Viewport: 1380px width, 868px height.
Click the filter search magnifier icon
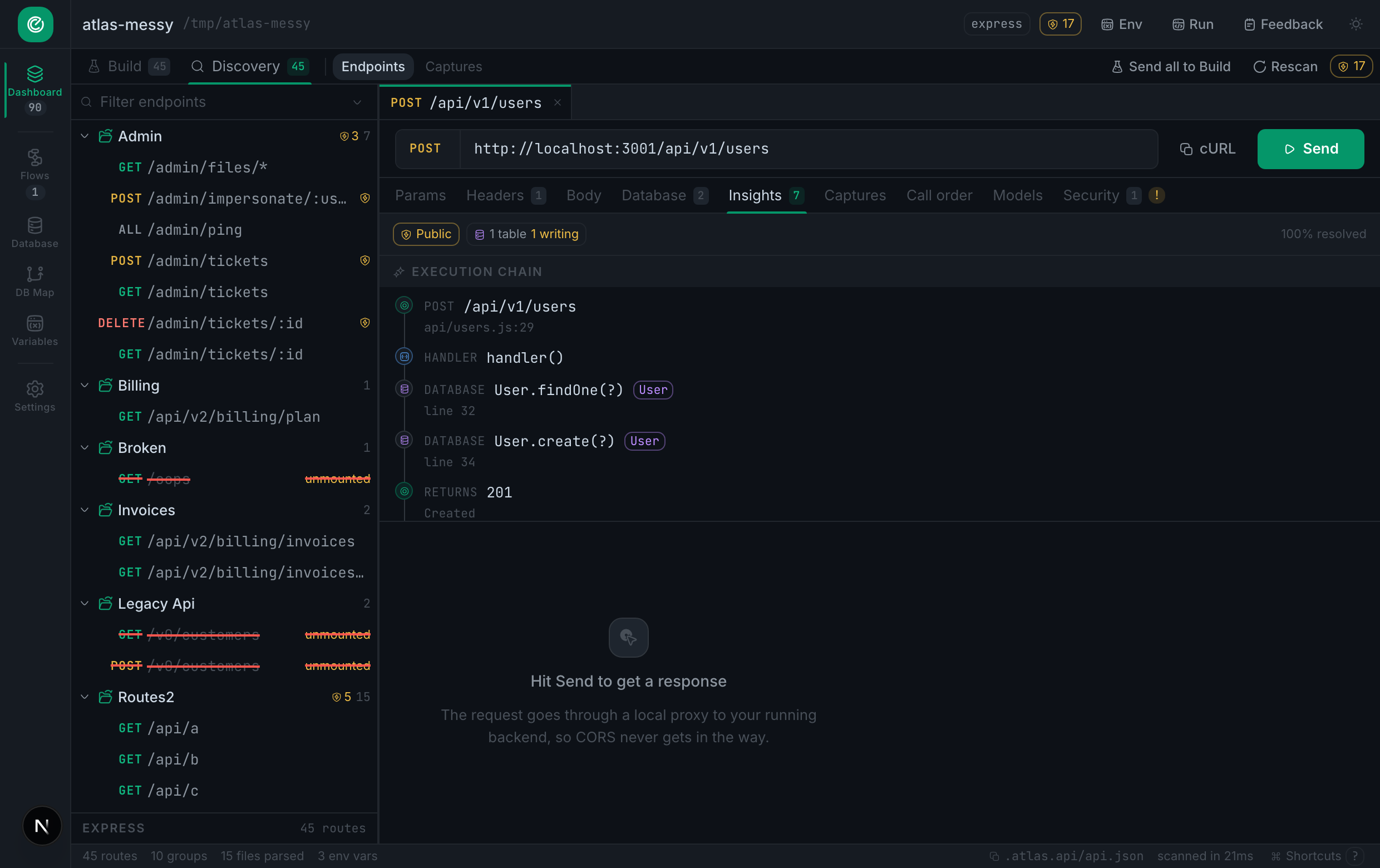point(87,102)
